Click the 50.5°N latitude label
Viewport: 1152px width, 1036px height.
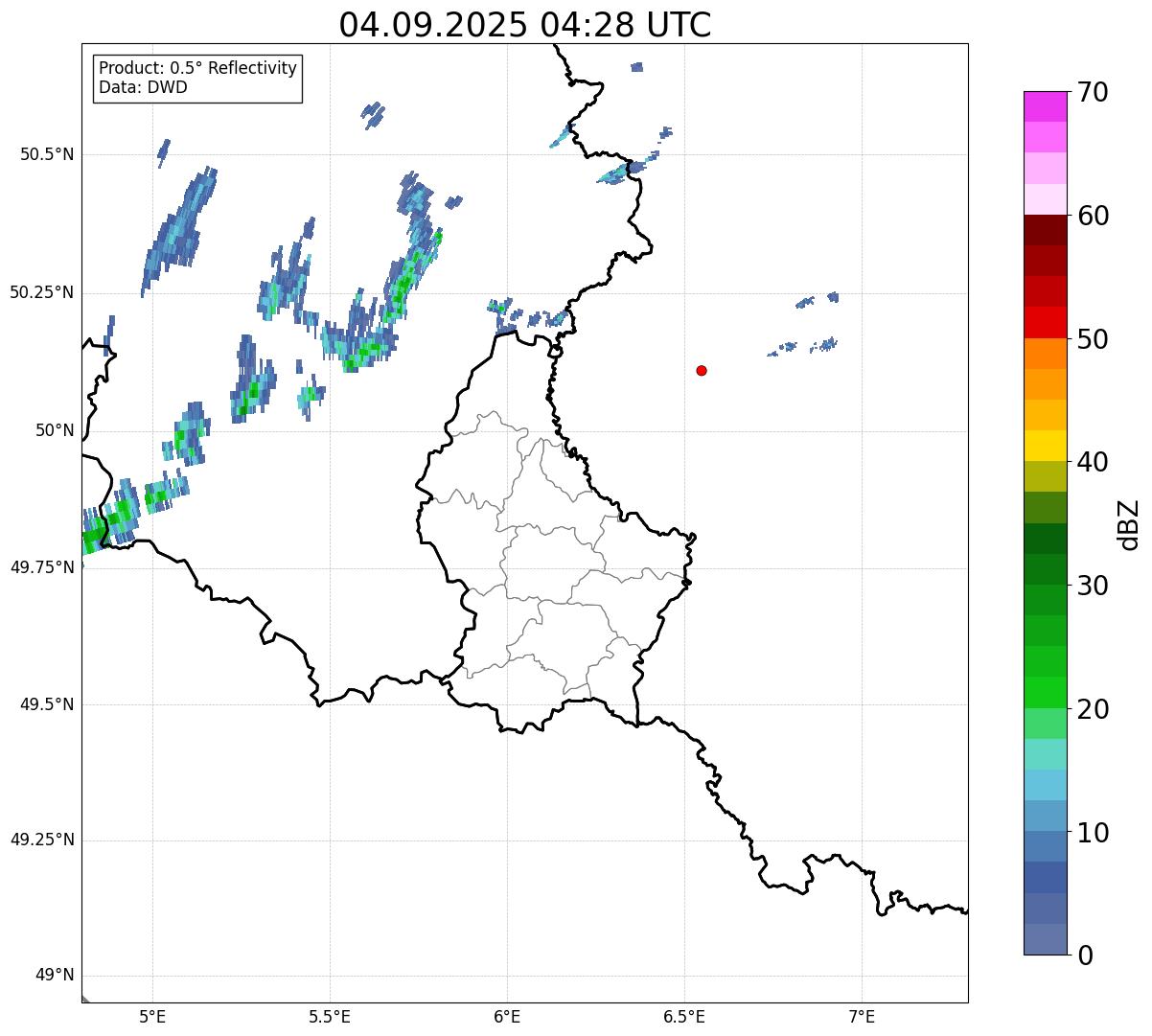[47, 154]
